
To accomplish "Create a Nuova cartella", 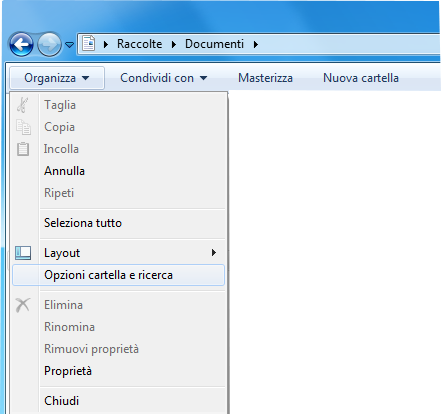I will point(361,78).
